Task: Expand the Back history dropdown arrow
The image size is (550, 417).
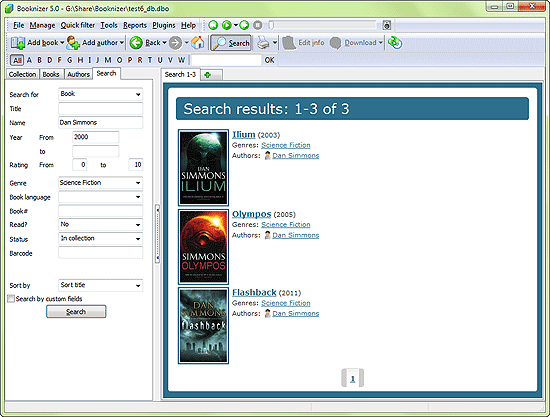Action: click(x=164, y=43)
